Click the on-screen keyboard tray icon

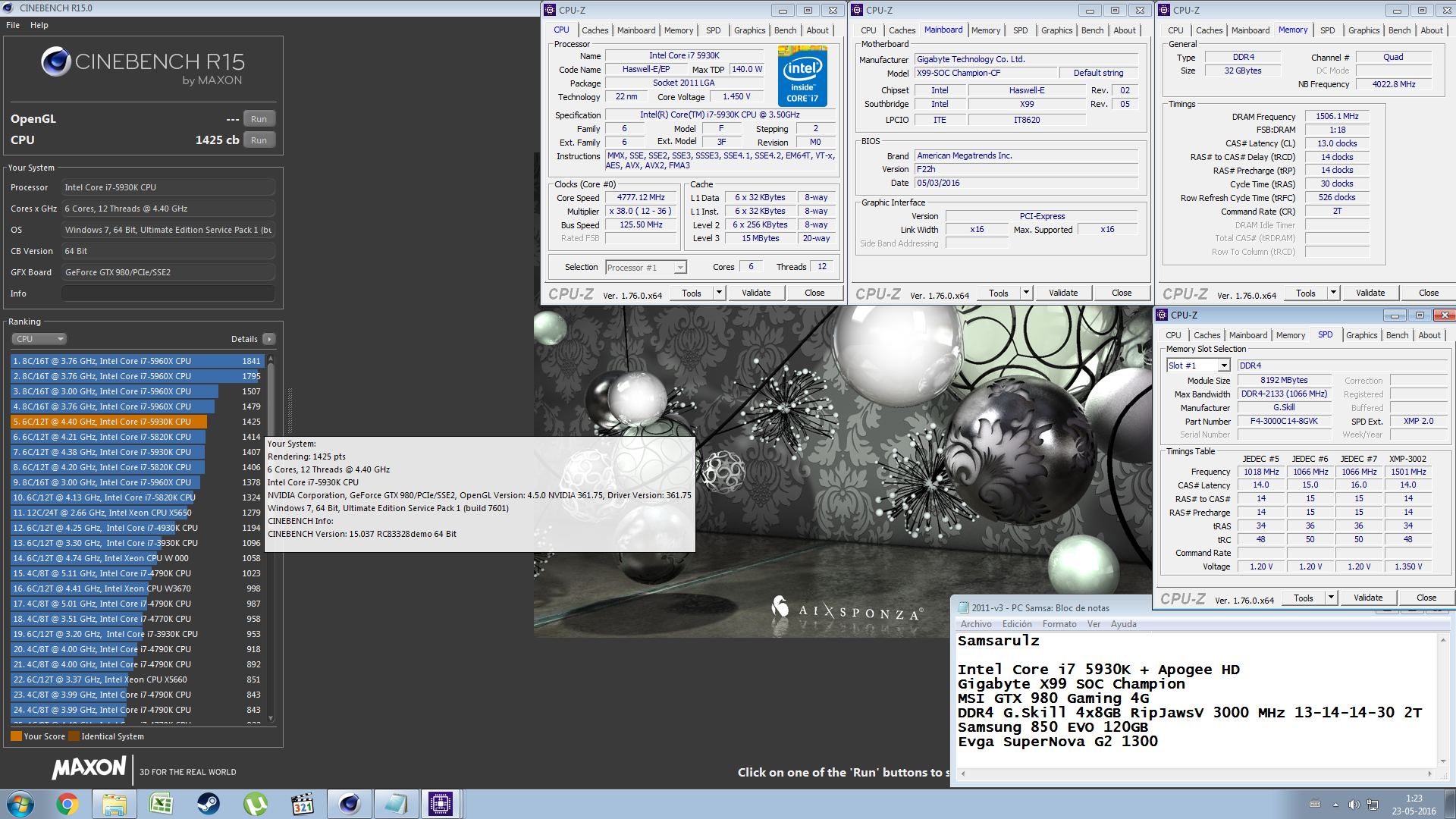[x=1315, y=805]
